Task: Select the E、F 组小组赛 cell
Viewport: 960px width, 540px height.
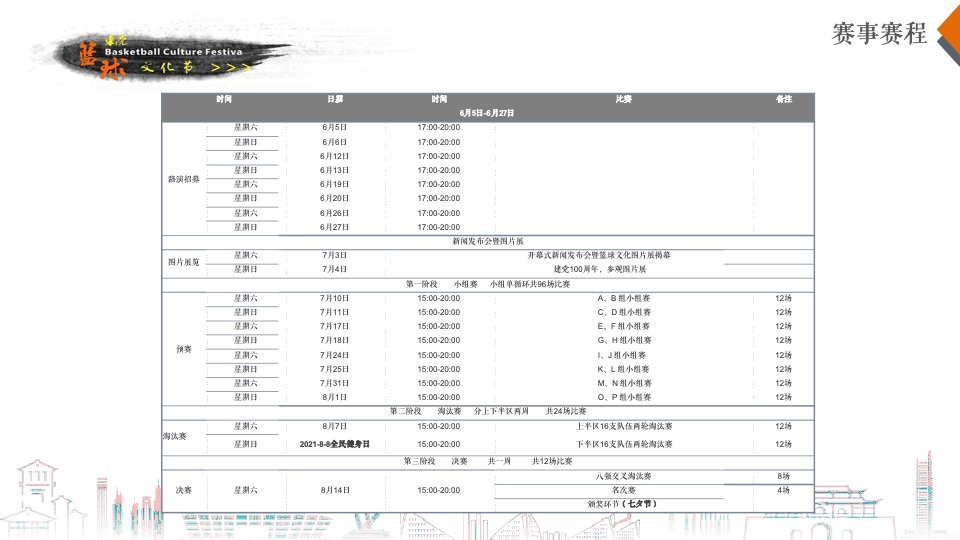Action: pos(624,326)
